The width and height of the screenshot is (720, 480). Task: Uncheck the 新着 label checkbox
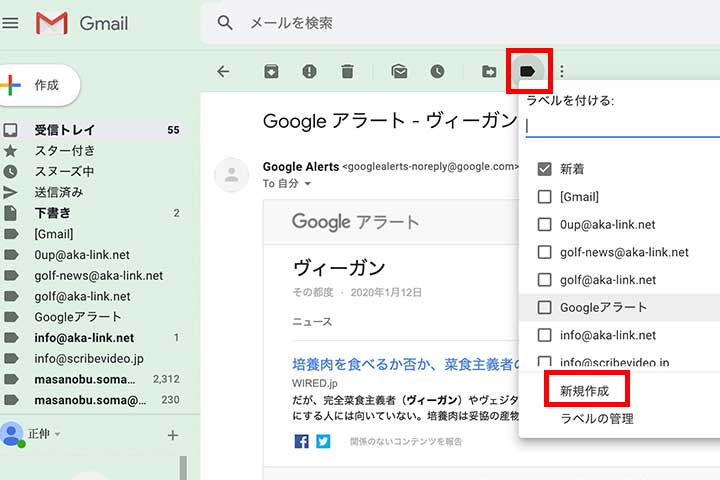click(544, 169)
